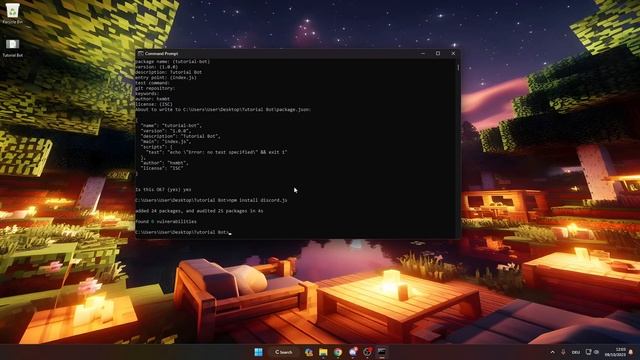Open the Windows Start menu
The width and height of the screenshot is (640, 360).
(x=258, y=352)
